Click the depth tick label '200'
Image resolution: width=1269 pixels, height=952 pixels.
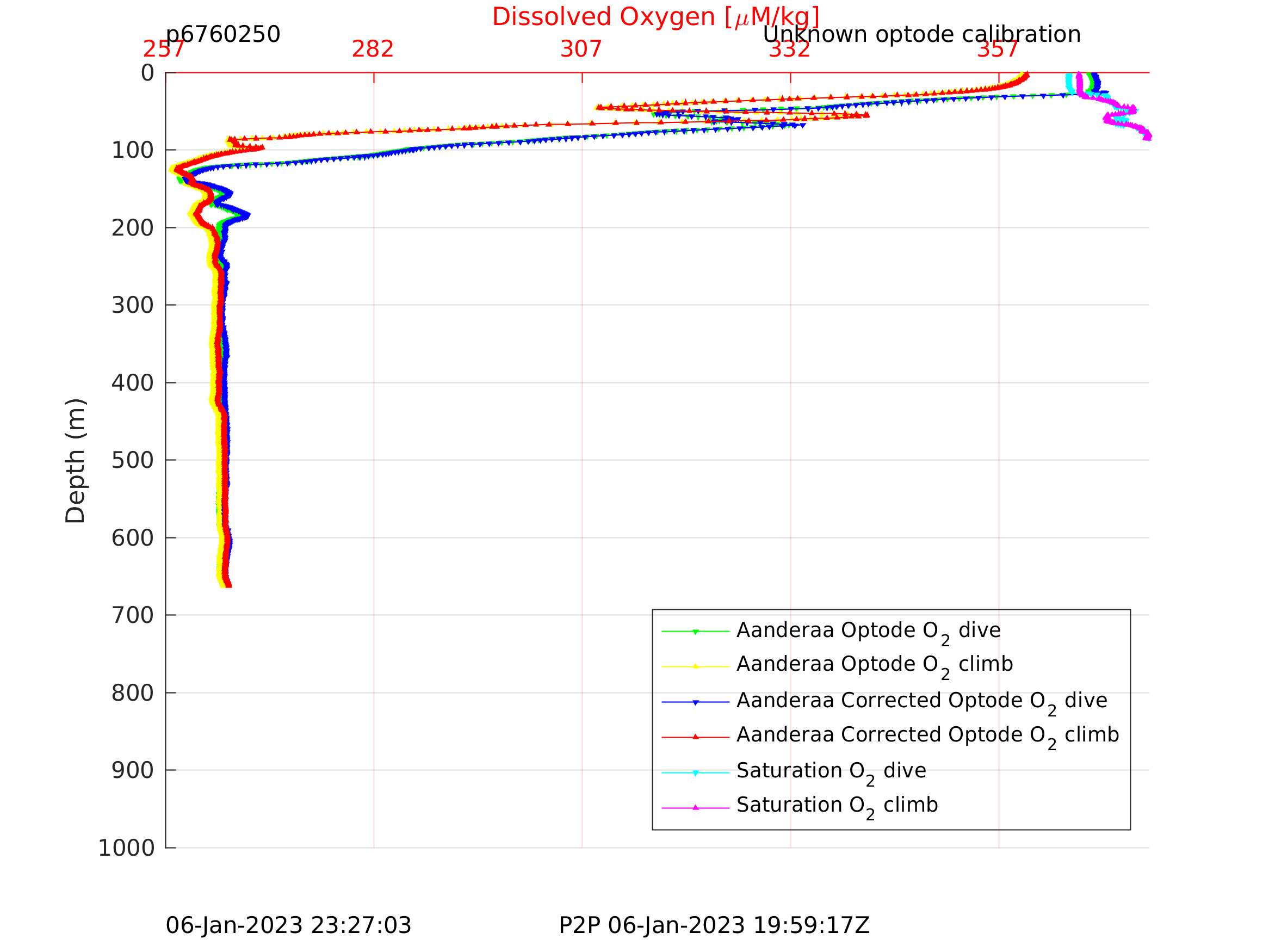point(133,228)
